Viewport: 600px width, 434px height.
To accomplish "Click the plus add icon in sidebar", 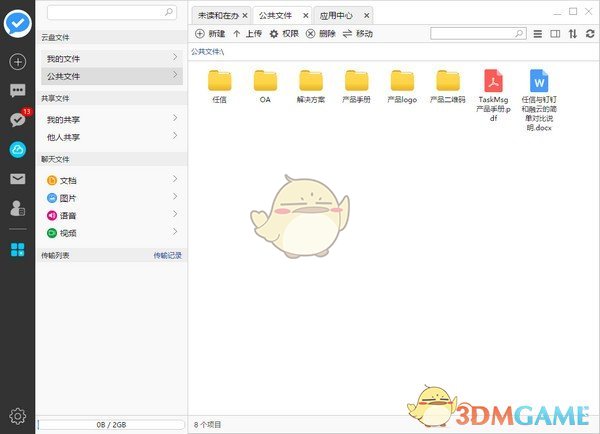I will click(18, 62).
